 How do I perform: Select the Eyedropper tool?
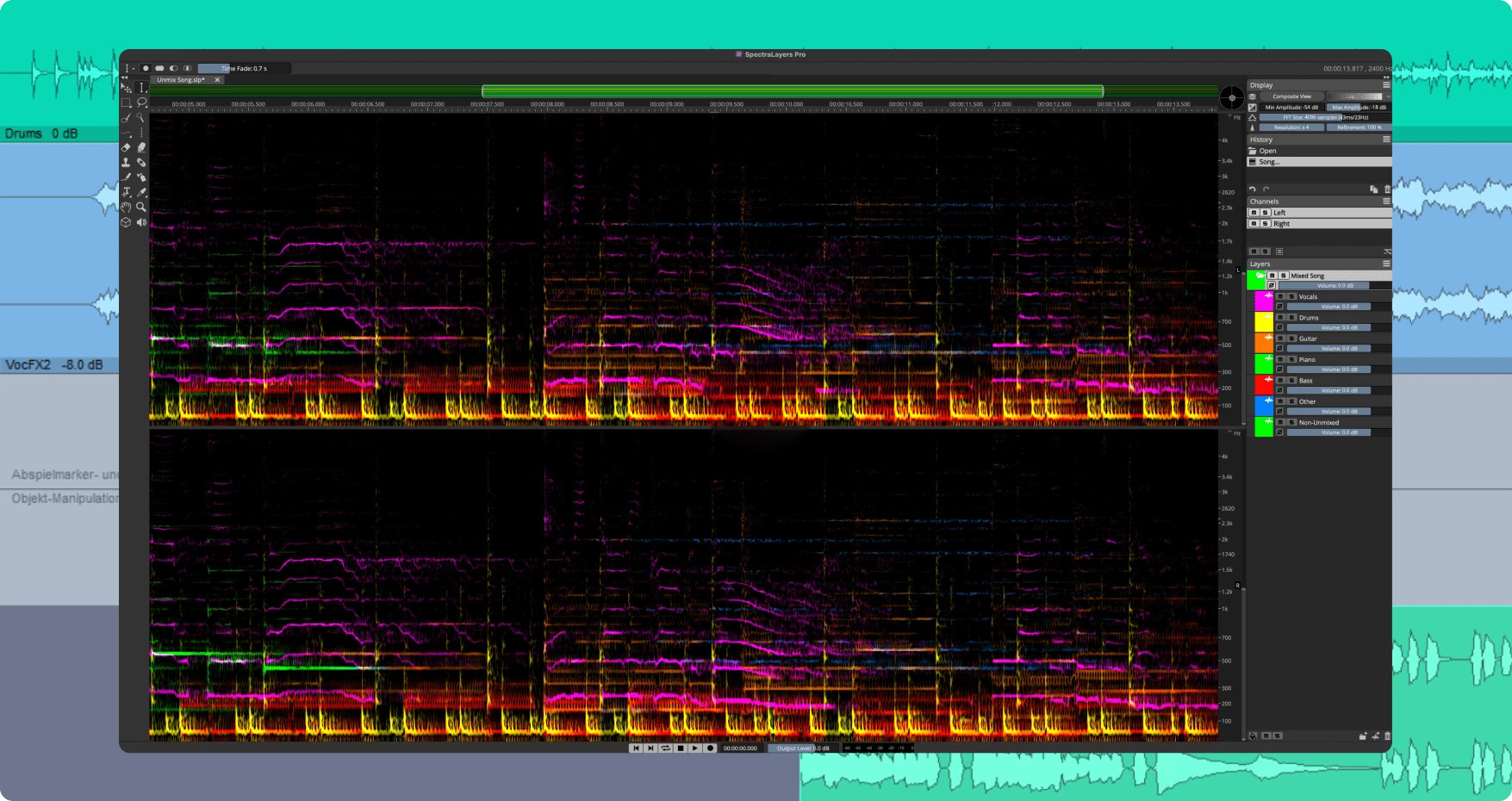pyautogui.click(x=141, y=192)
